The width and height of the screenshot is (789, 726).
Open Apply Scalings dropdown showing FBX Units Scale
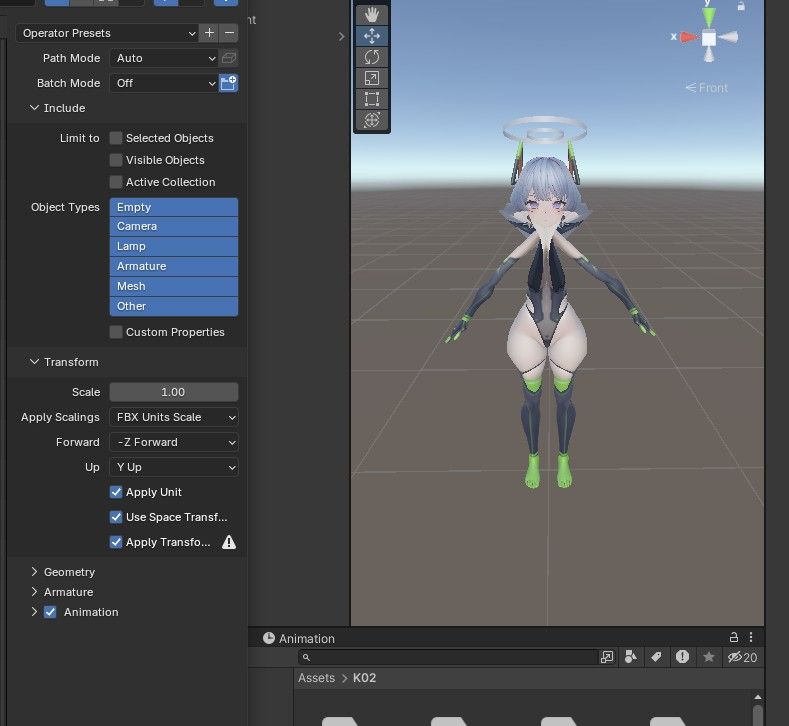pos(174,417)
